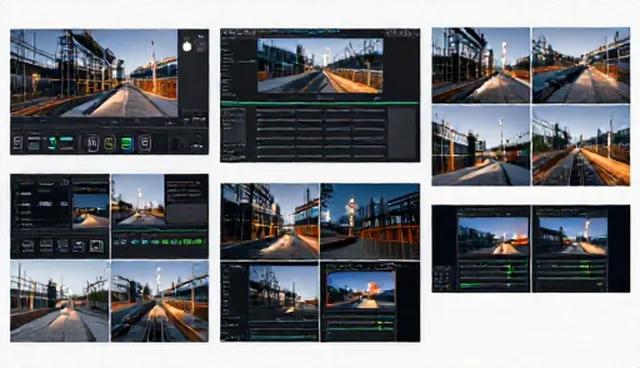
Task: Select the bright green clip segments in the lower-left timeline
Action: pos(167,242)
